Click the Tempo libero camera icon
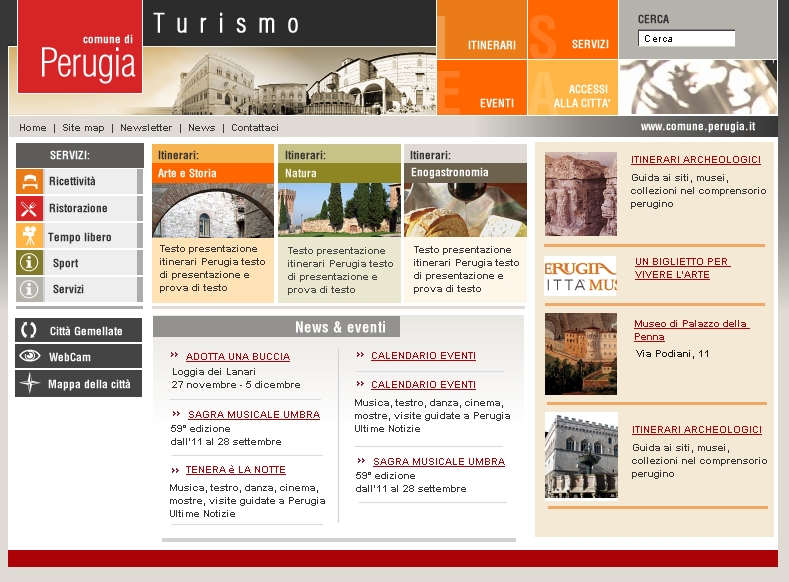This screenshot has height=582, width=789. (29, 235)
